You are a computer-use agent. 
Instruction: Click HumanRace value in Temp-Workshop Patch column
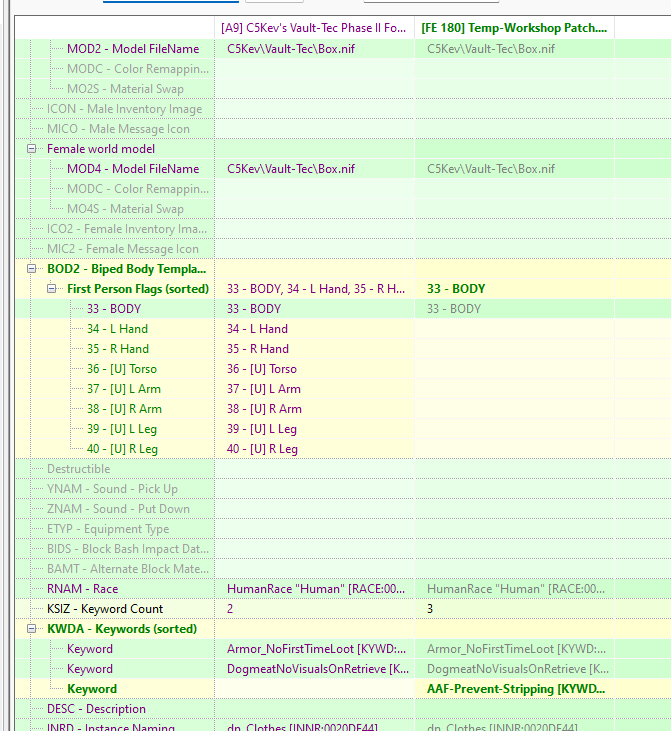(516, 589)
